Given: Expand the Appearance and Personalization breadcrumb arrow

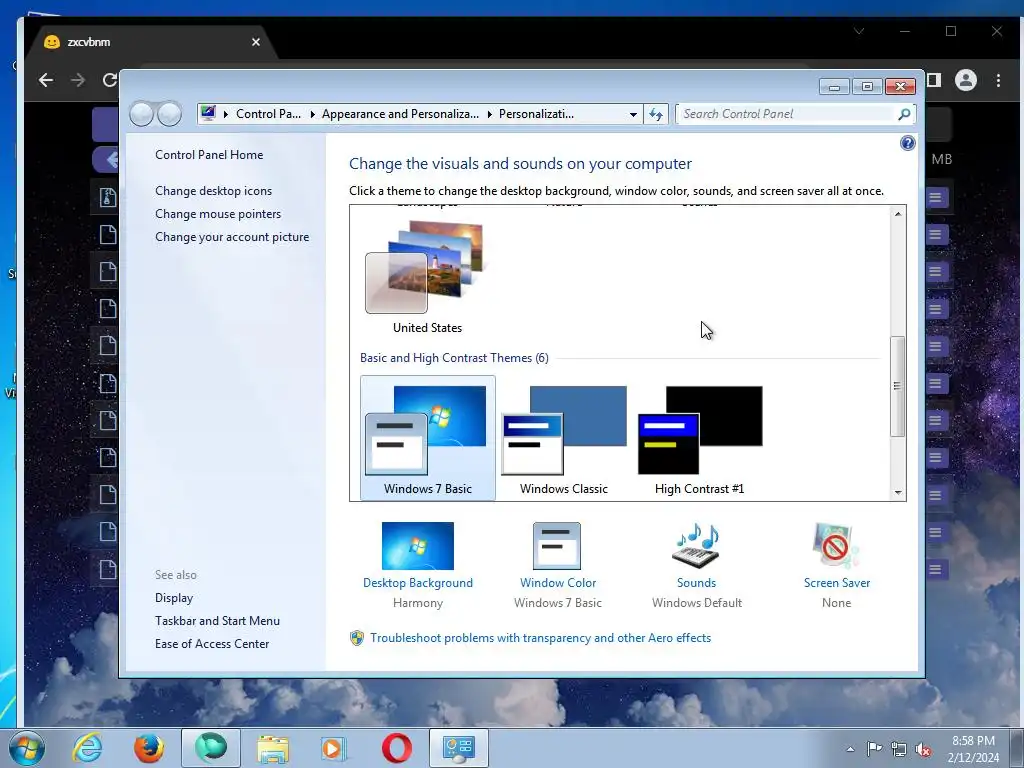Looking at the screenshot, I should tap(489, 114).
